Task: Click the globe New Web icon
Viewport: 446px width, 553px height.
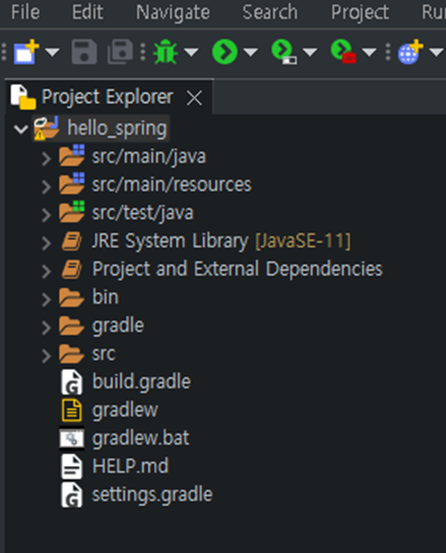Action: coord(410,52)
